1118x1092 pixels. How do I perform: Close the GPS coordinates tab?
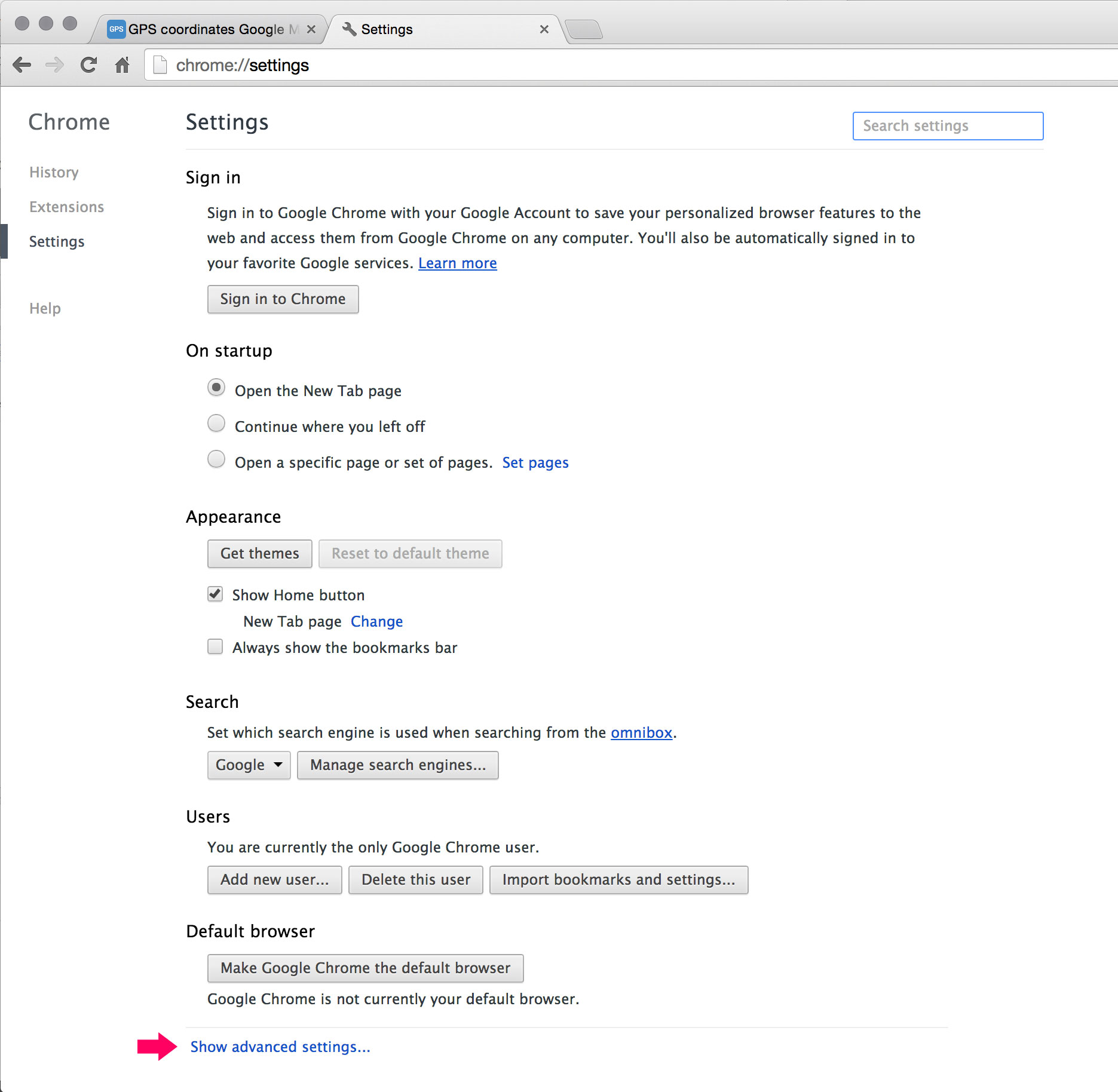pyautogui.click(x=311, y=29)
